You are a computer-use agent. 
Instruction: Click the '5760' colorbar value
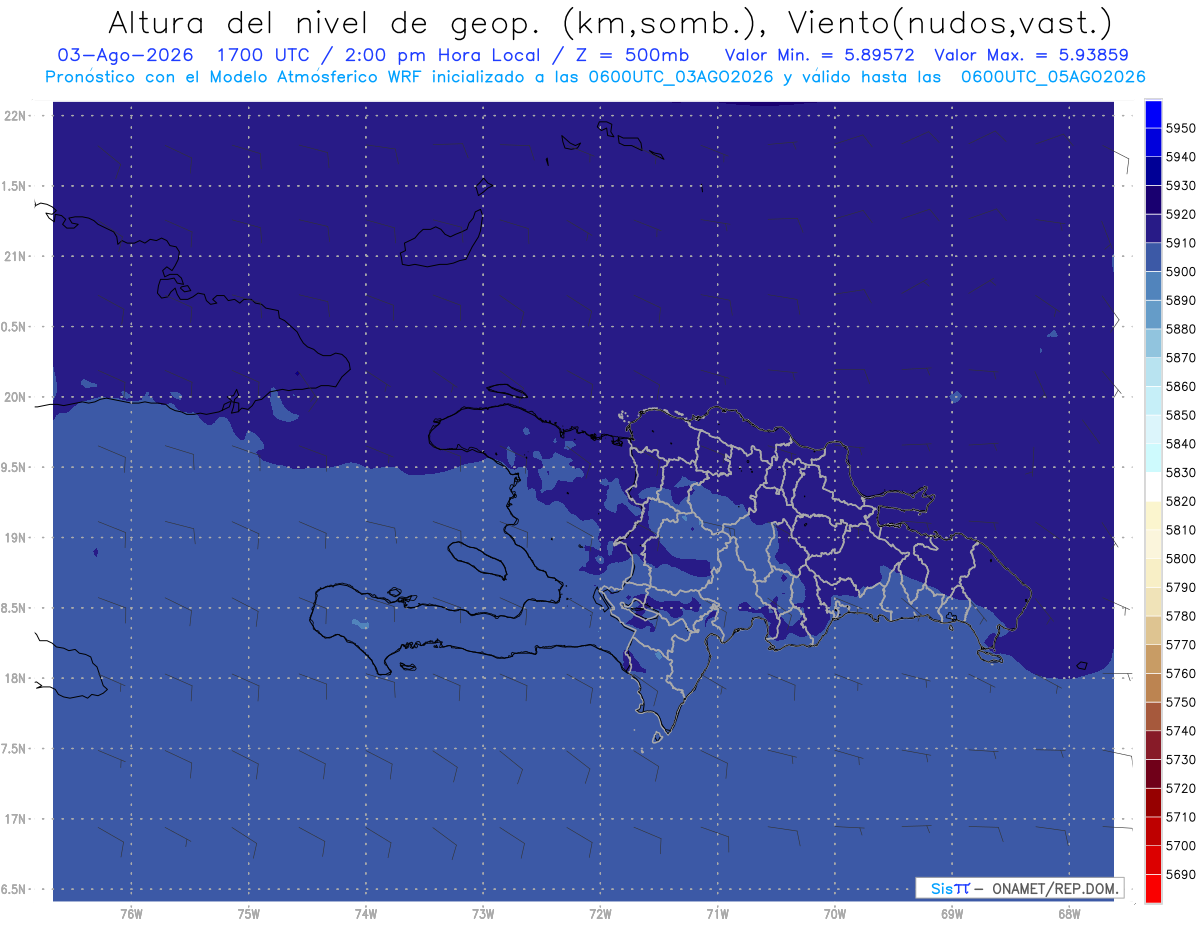click(1180, 673)
